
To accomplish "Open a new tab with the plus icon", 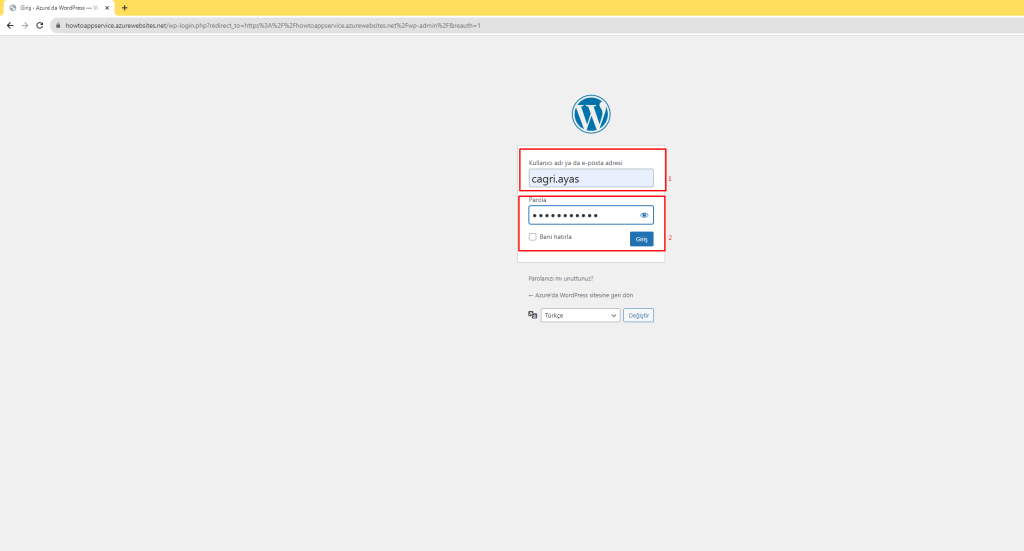I will coord(124,7).
